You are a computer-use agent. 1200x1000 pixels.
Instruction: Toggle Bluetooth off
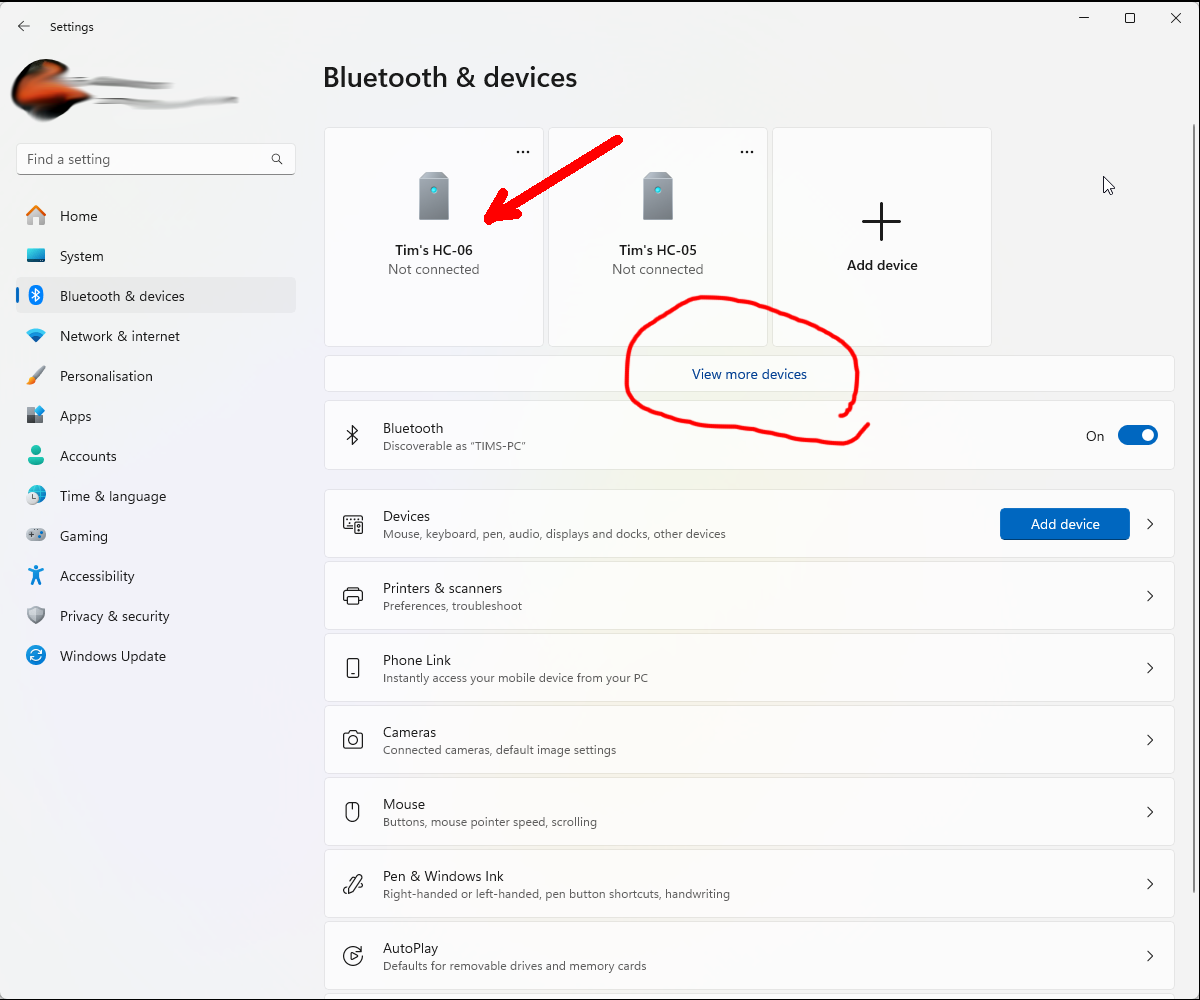click(1137, 435)
